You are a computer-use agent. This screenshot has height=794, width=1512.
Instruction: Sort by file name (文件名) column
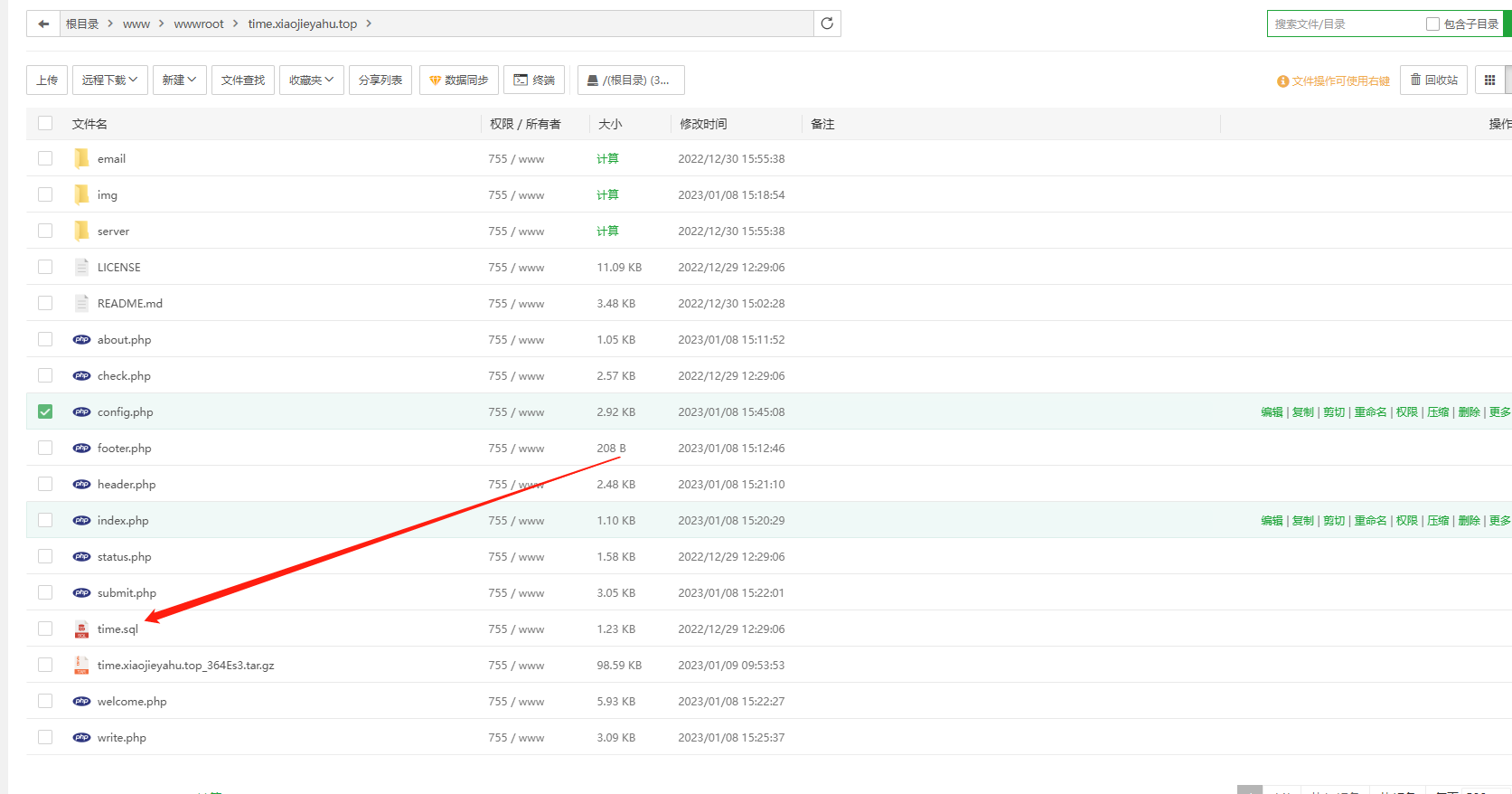(x=89, y=124)
